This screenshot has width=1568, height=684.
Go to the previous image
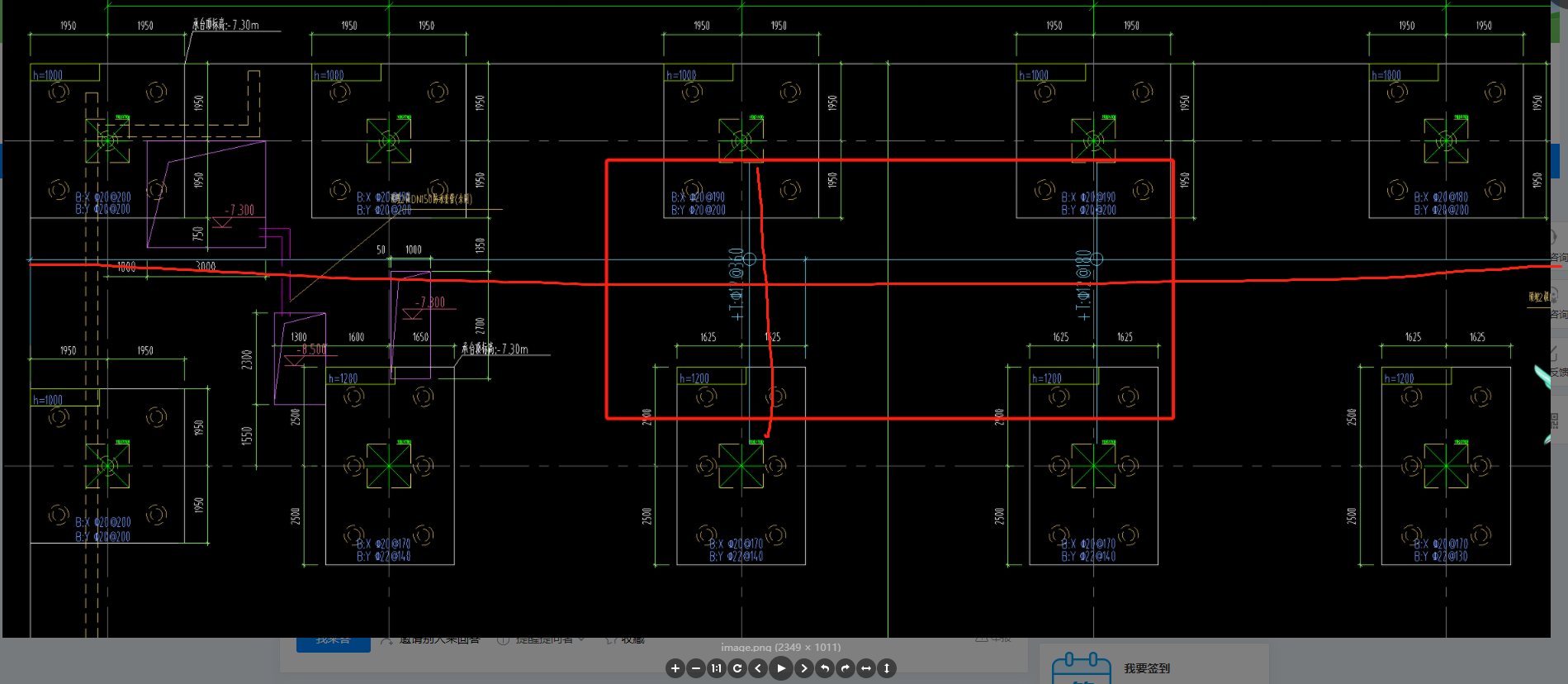pyautogui.click(x=758, y=668)
